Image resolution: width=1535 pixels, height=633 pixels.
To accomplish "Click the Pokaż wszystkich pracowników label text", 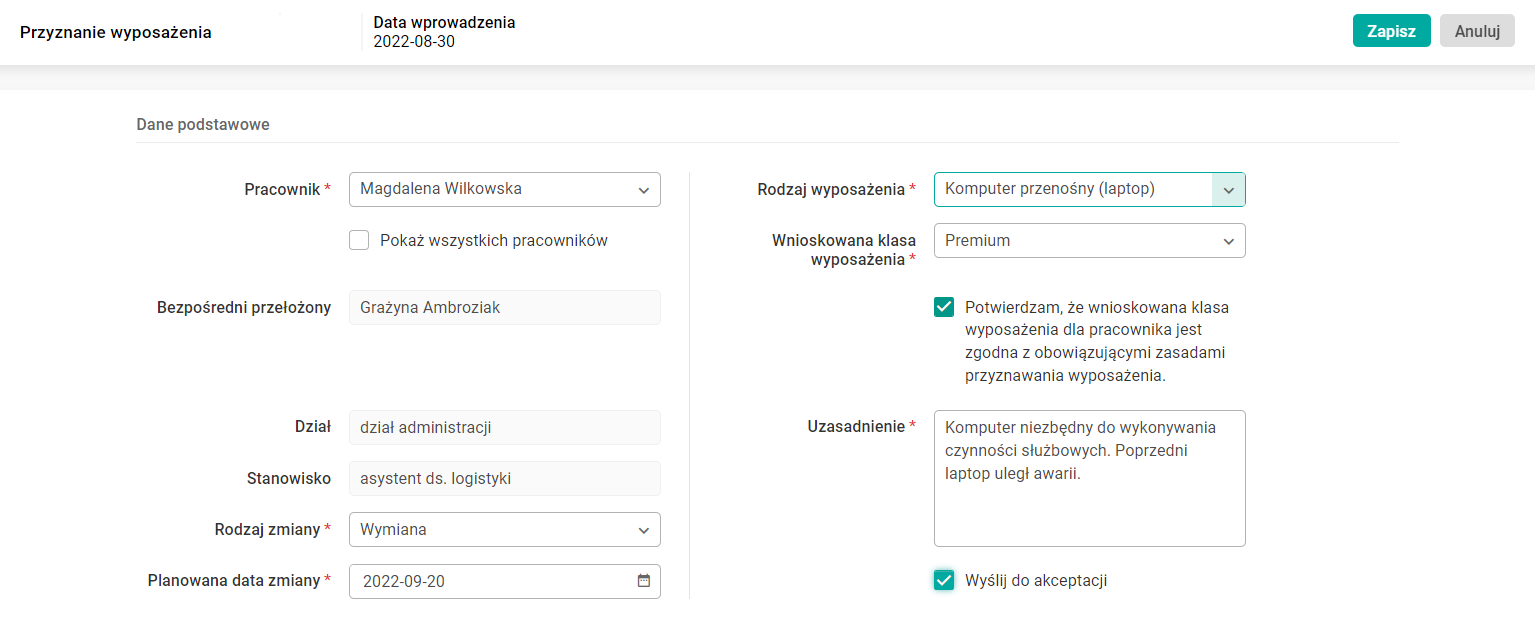I will (x=494, y=240).
